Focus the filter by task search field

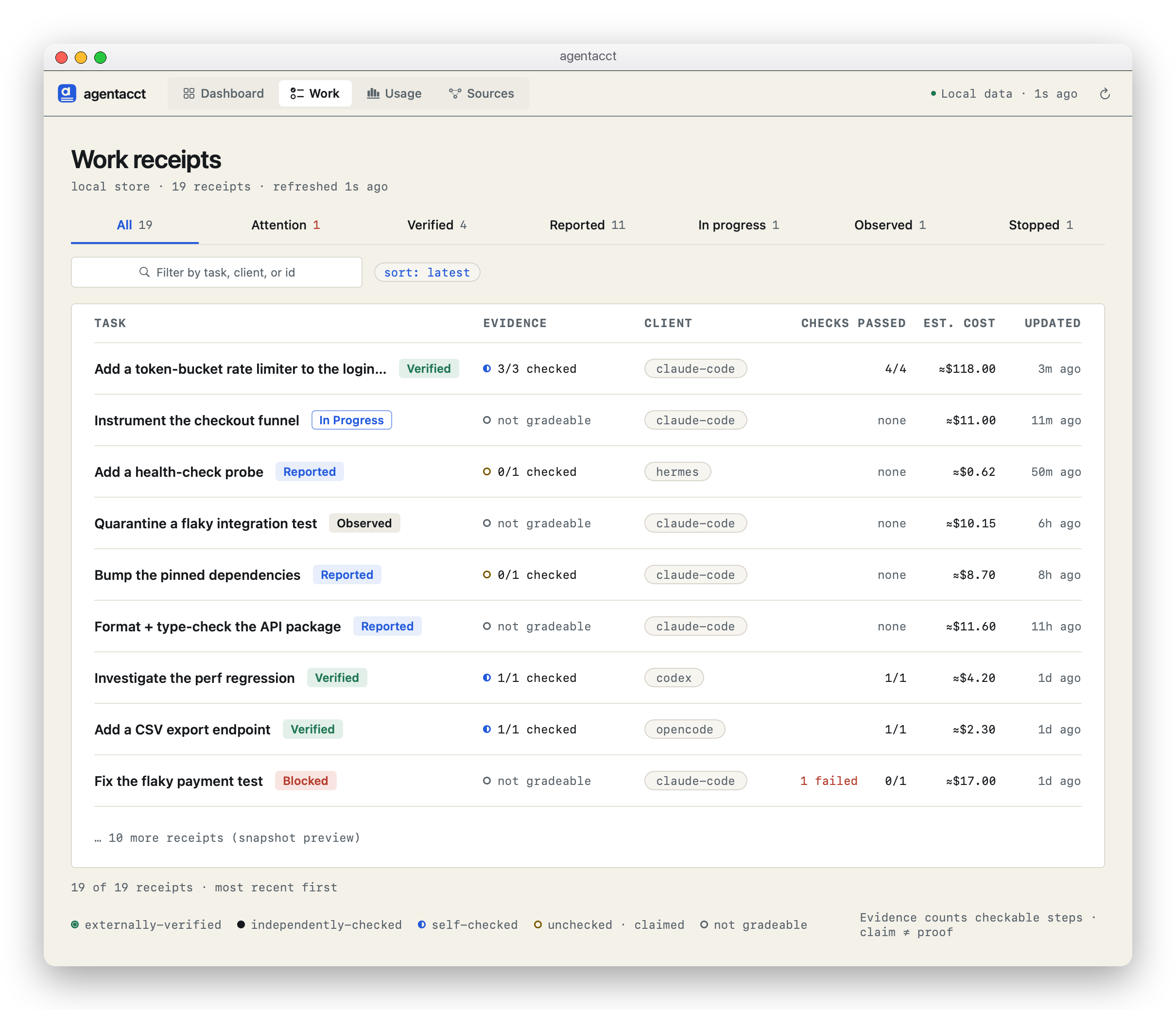pos(216,272)
